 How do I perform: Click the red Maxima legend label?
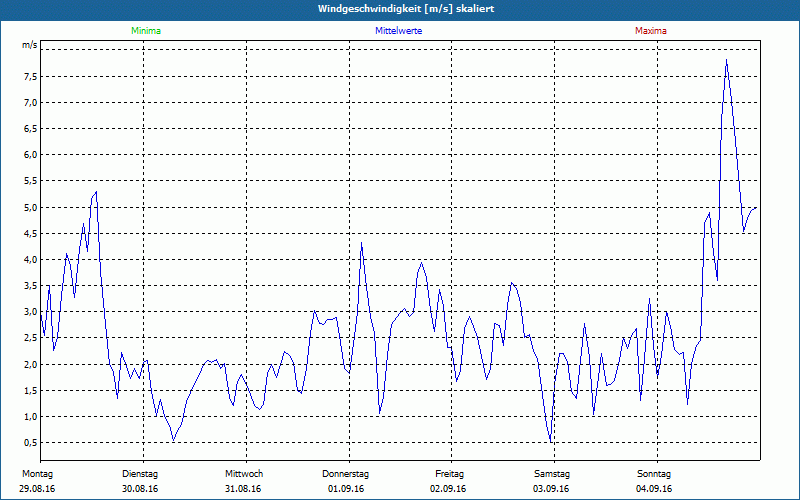(651, 31)
